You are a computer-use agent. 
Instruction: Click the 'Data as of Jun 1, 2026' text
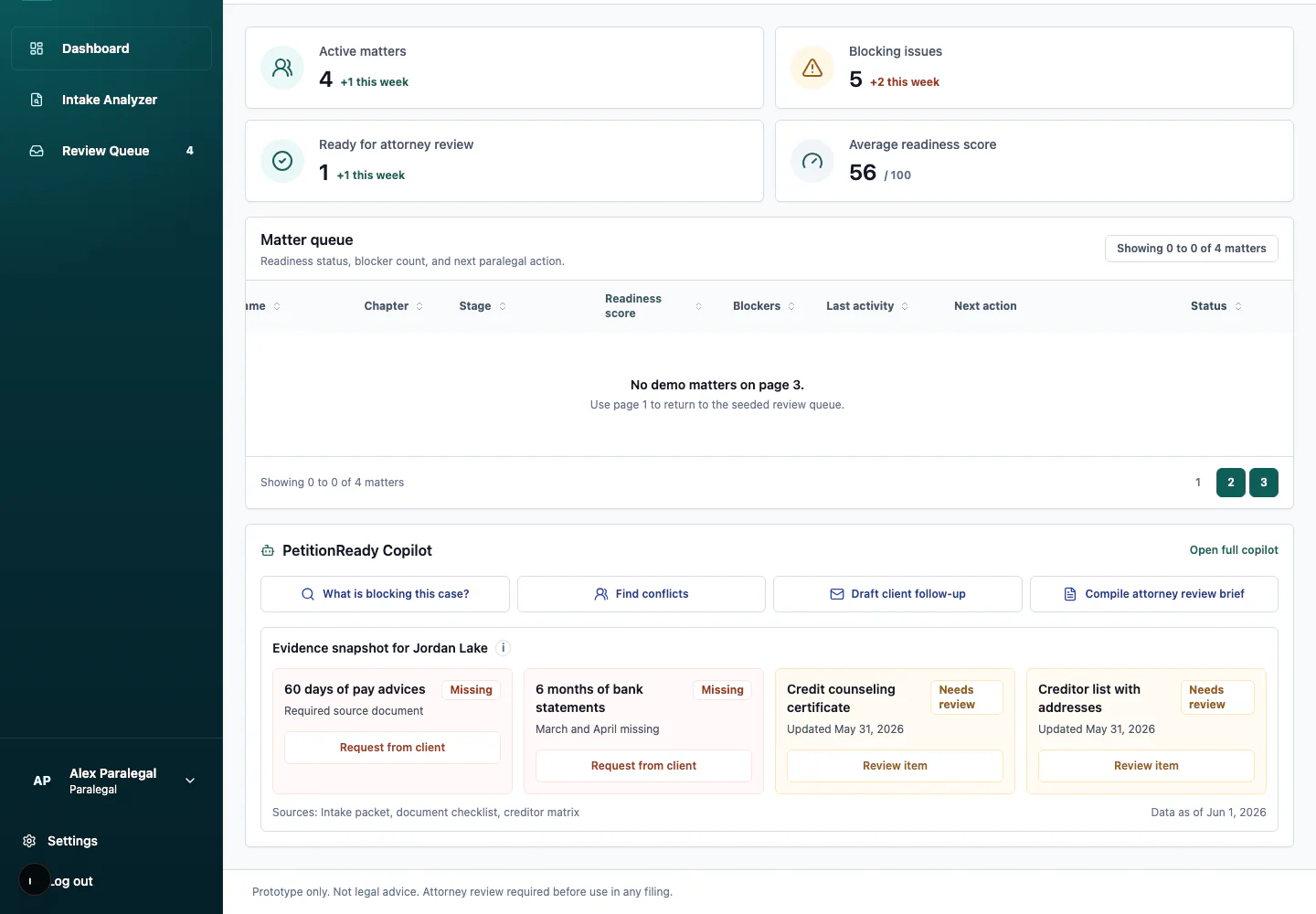click(x=1208, y=813)
